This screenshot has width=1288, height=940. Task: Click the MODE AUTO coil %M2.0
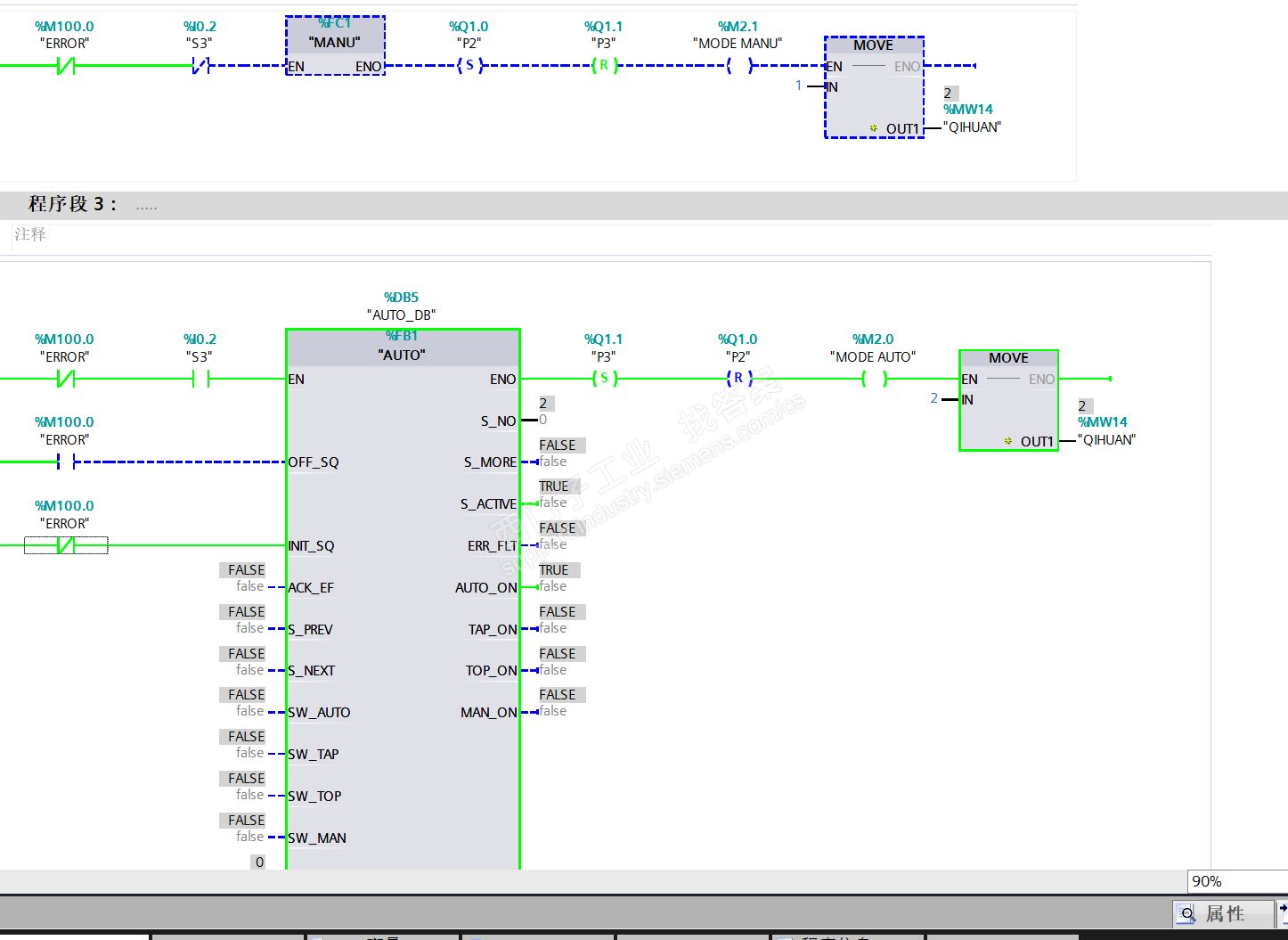pyautogui.click(x=873, y=379)
